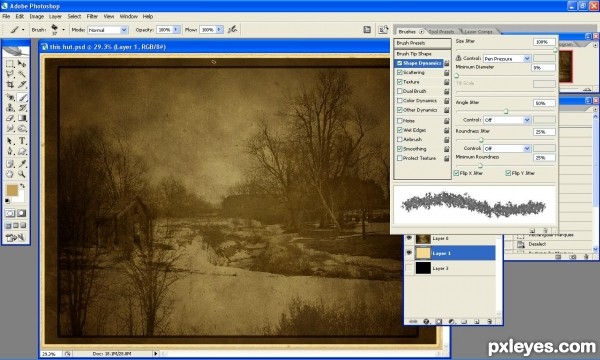Open the Flow slider arrow
Image resolution: width=600 pixels, height=360 pixels.
click(x=219, y=29)
